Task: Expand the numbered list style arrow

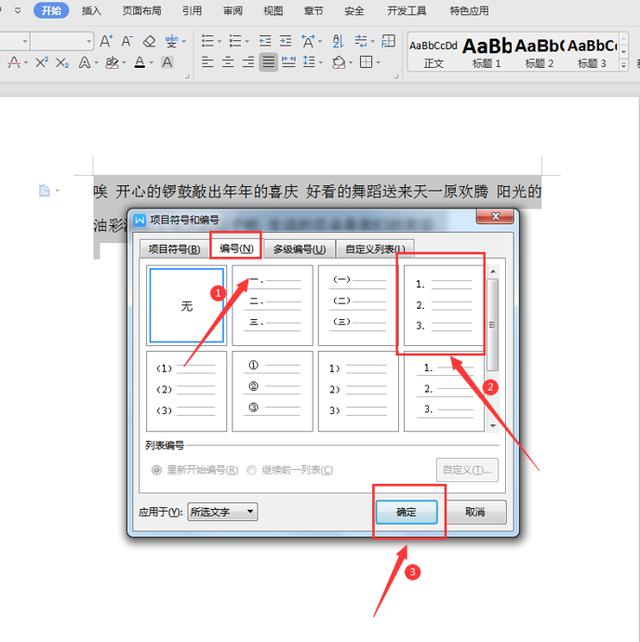Action: click(247, 41)
